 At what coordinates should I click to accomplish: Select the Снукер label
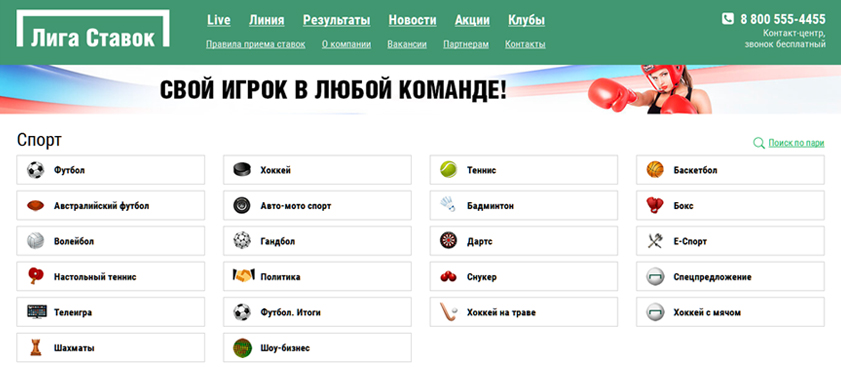coord(482,277)
